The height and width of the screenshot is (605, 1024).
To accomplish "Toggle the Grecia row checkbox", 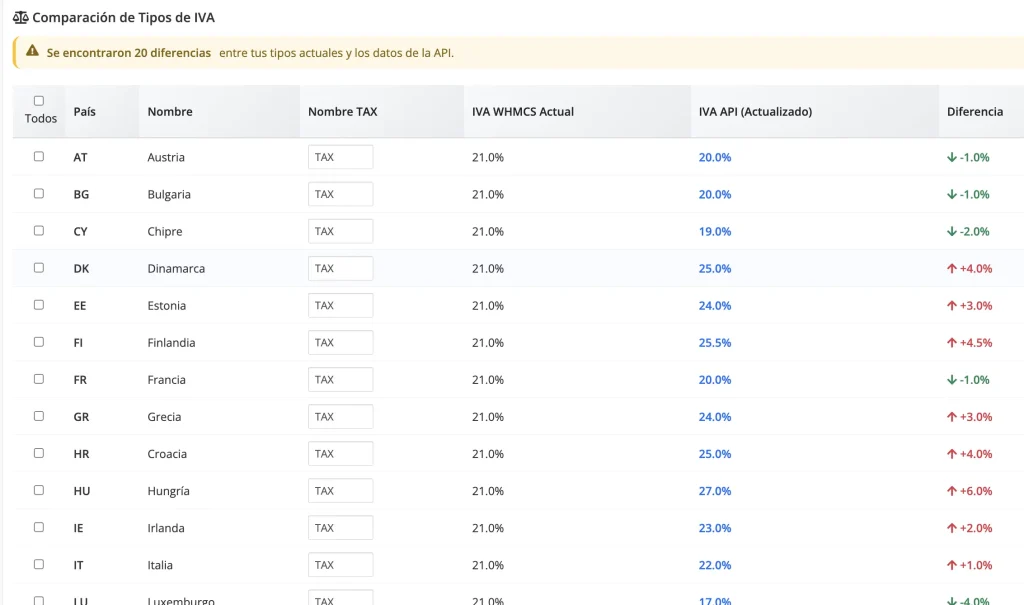I will point(39,416).
